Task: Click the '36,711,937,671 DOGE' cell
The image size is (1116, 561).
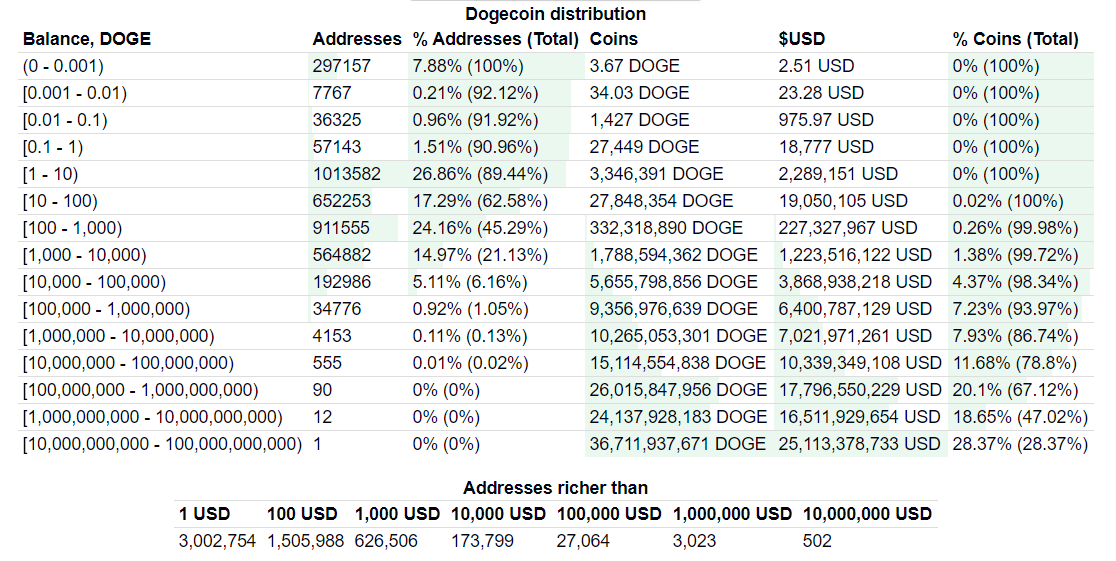Action: pos(678,445)
